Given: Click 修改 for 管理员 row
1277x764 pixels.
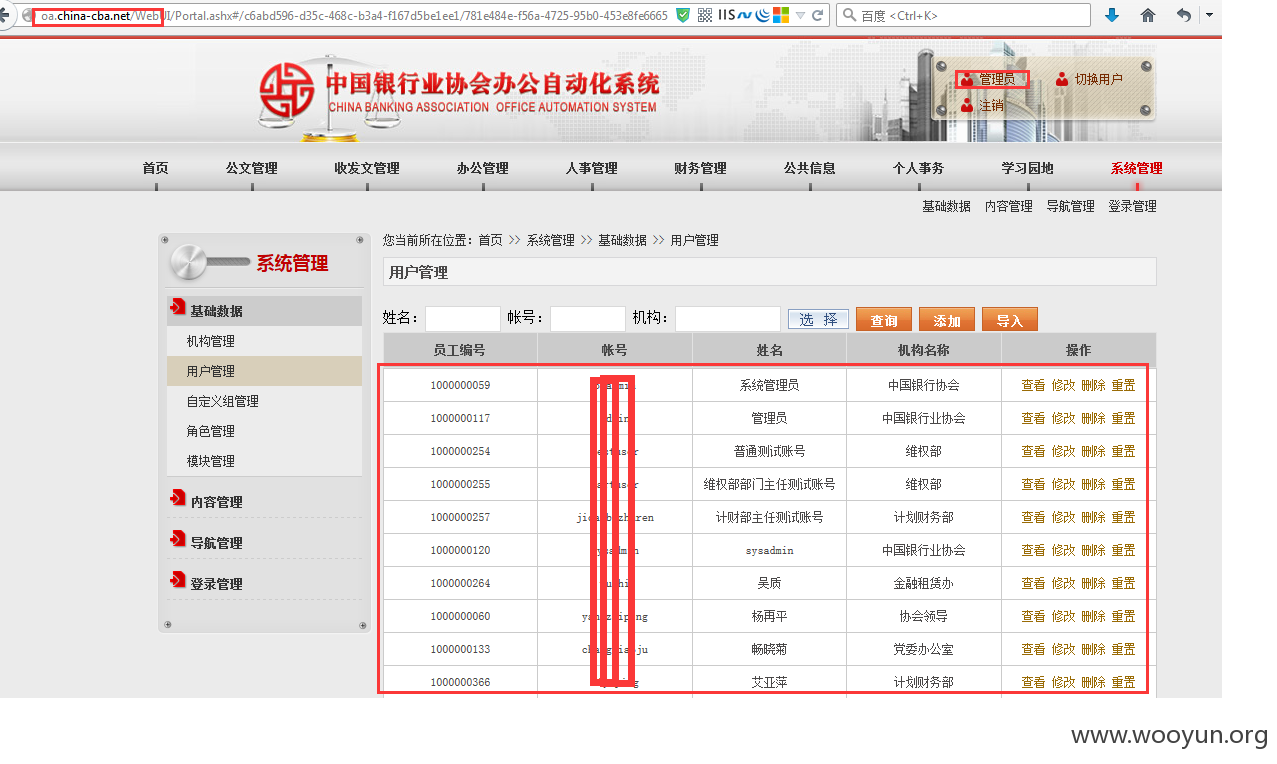Looking at the screenshot, I should tap(1063, 418).
